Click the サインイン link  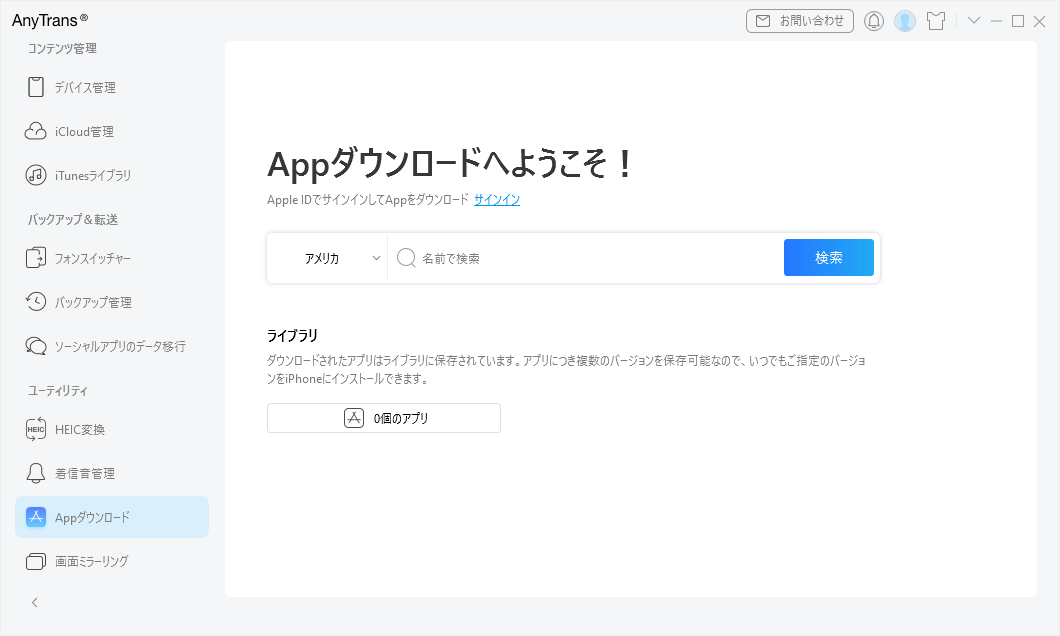point(497,199)
